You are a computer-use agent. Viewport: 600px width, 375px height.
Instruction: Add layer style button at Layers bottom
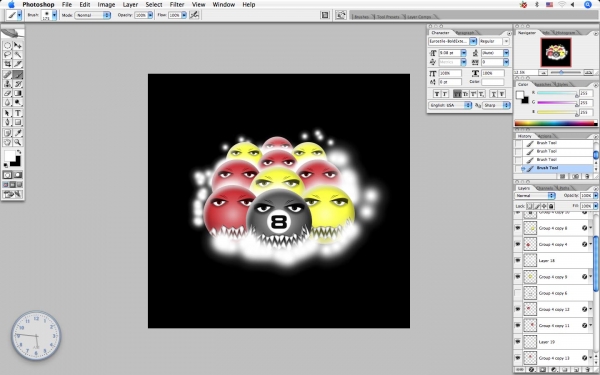tap(531, 370)
